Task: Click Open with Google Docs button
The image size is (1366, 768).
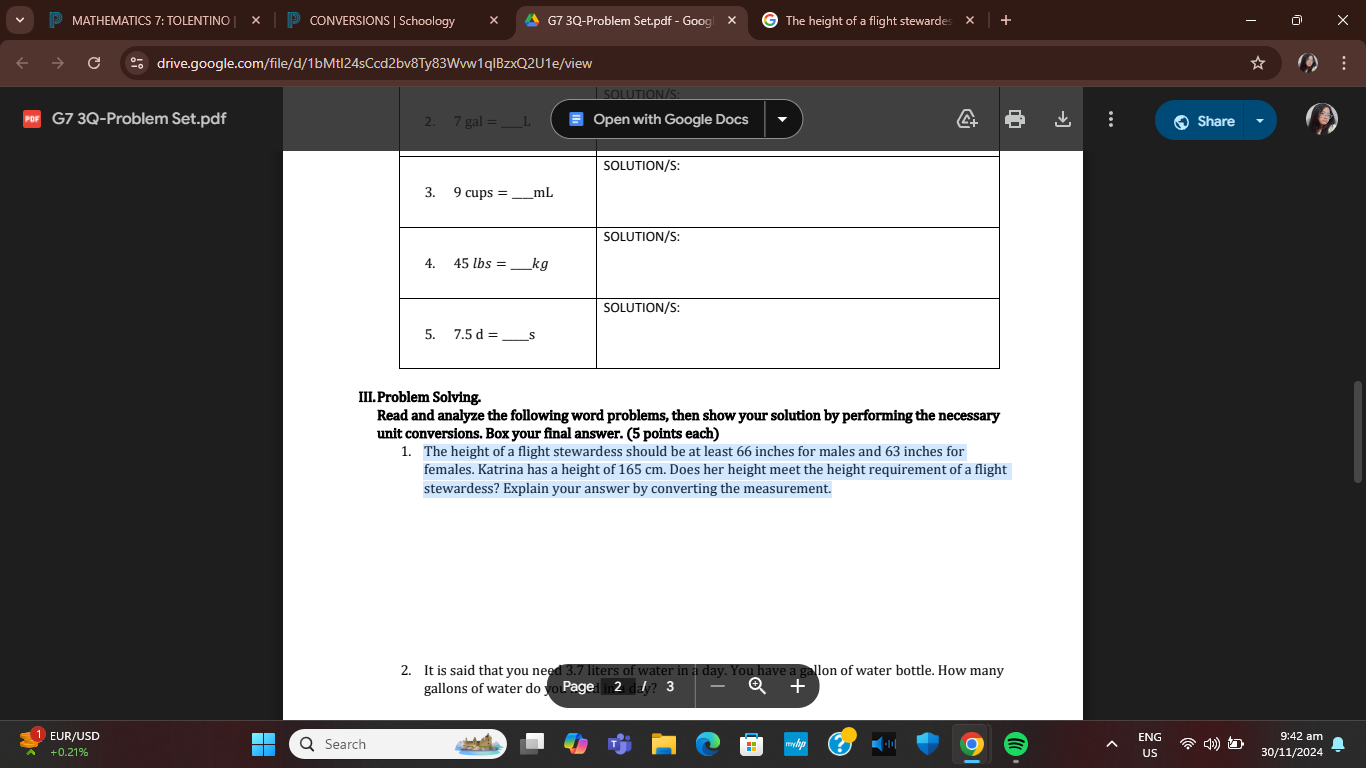Action: click(x=657, y=119)
